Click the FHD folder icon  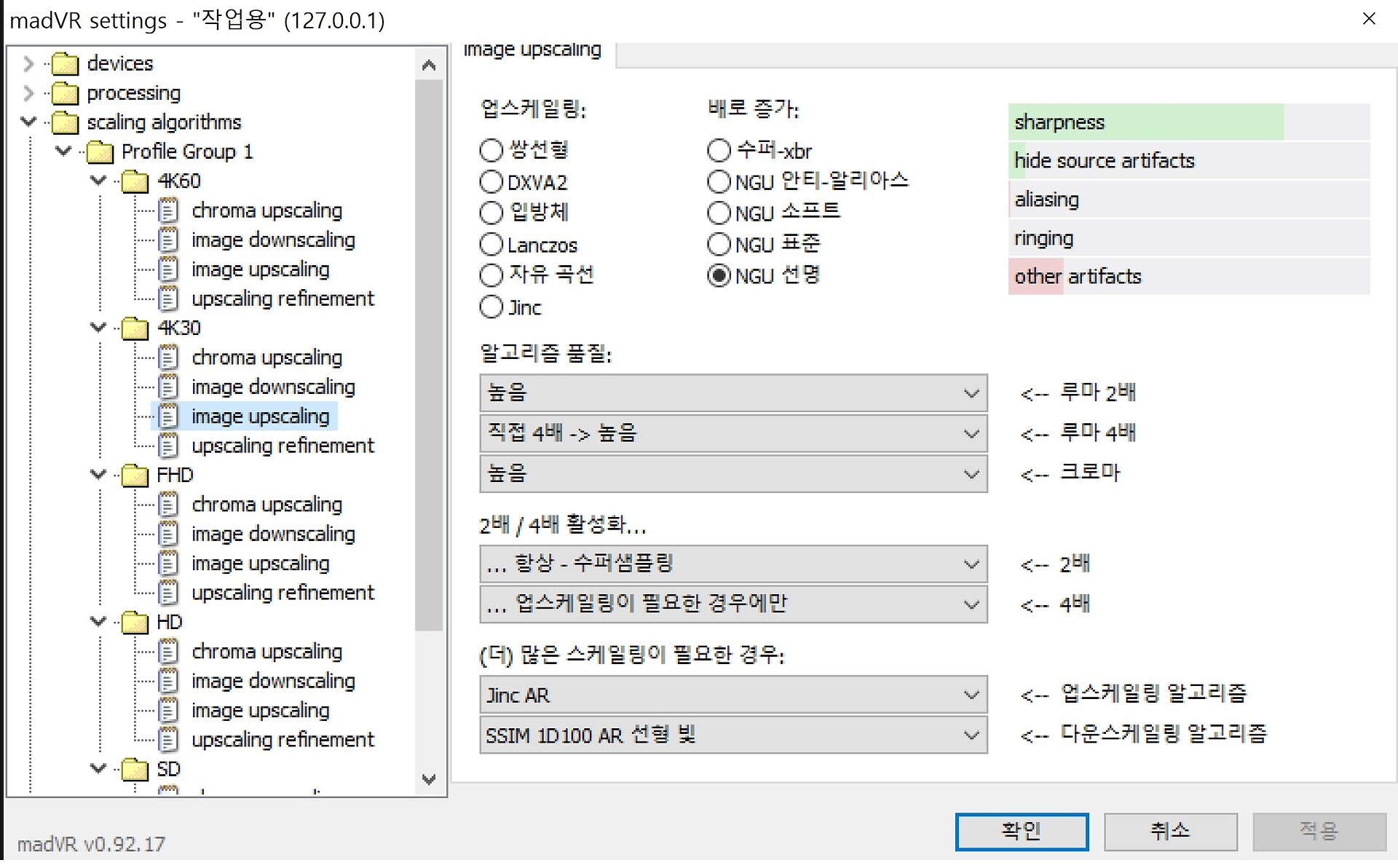[x=135, y=476]
